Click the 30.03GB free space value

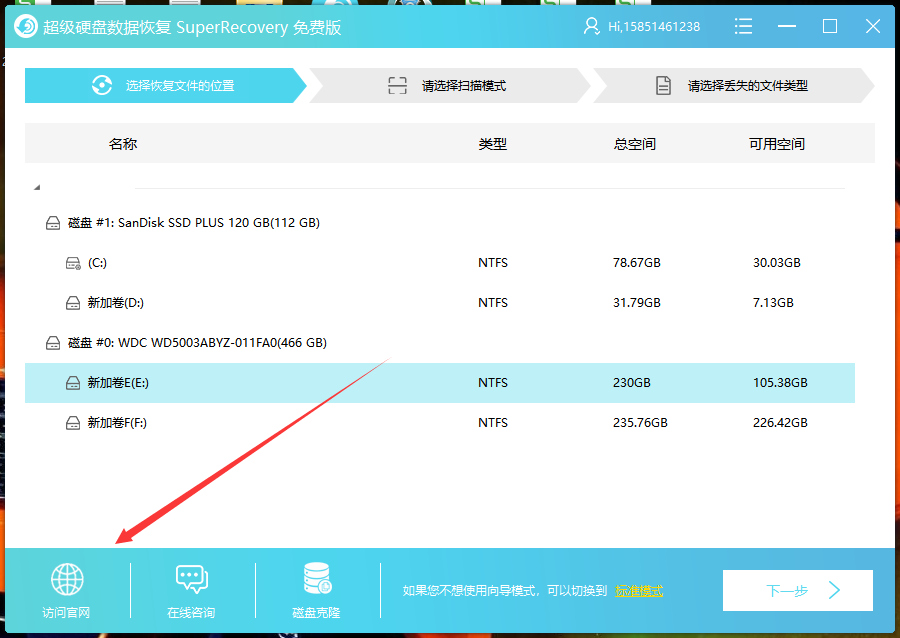click(777, 263)
